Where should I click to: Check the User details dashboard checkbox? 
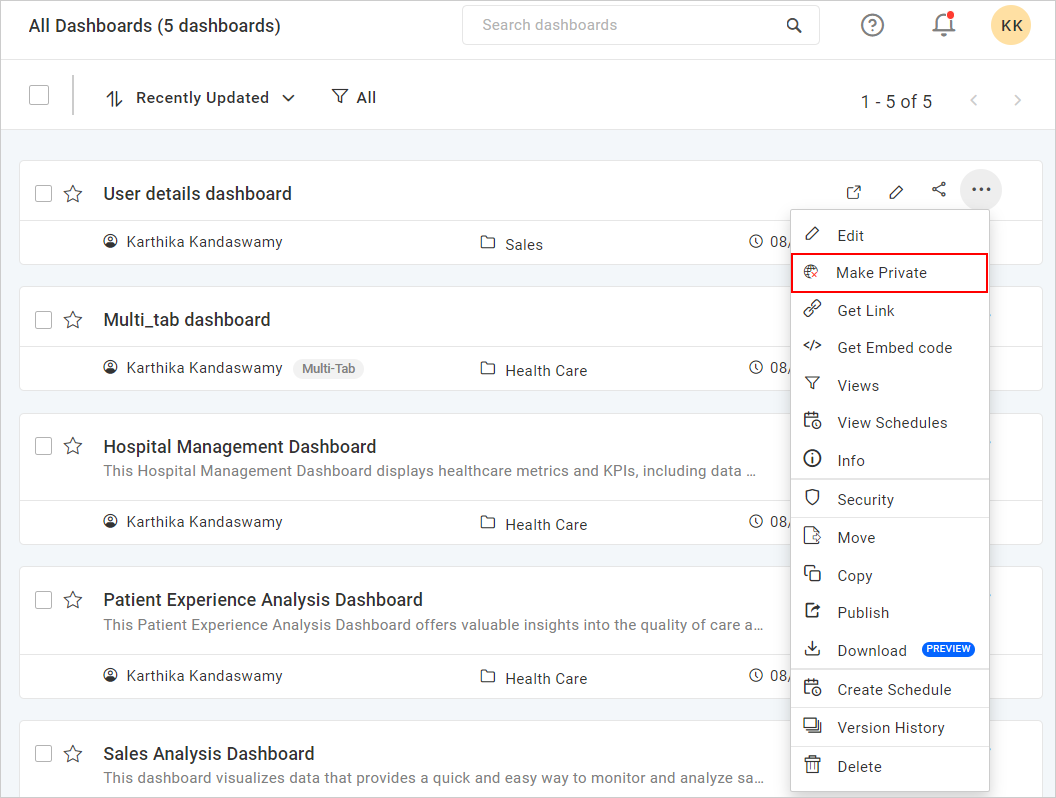coord(43,193)
